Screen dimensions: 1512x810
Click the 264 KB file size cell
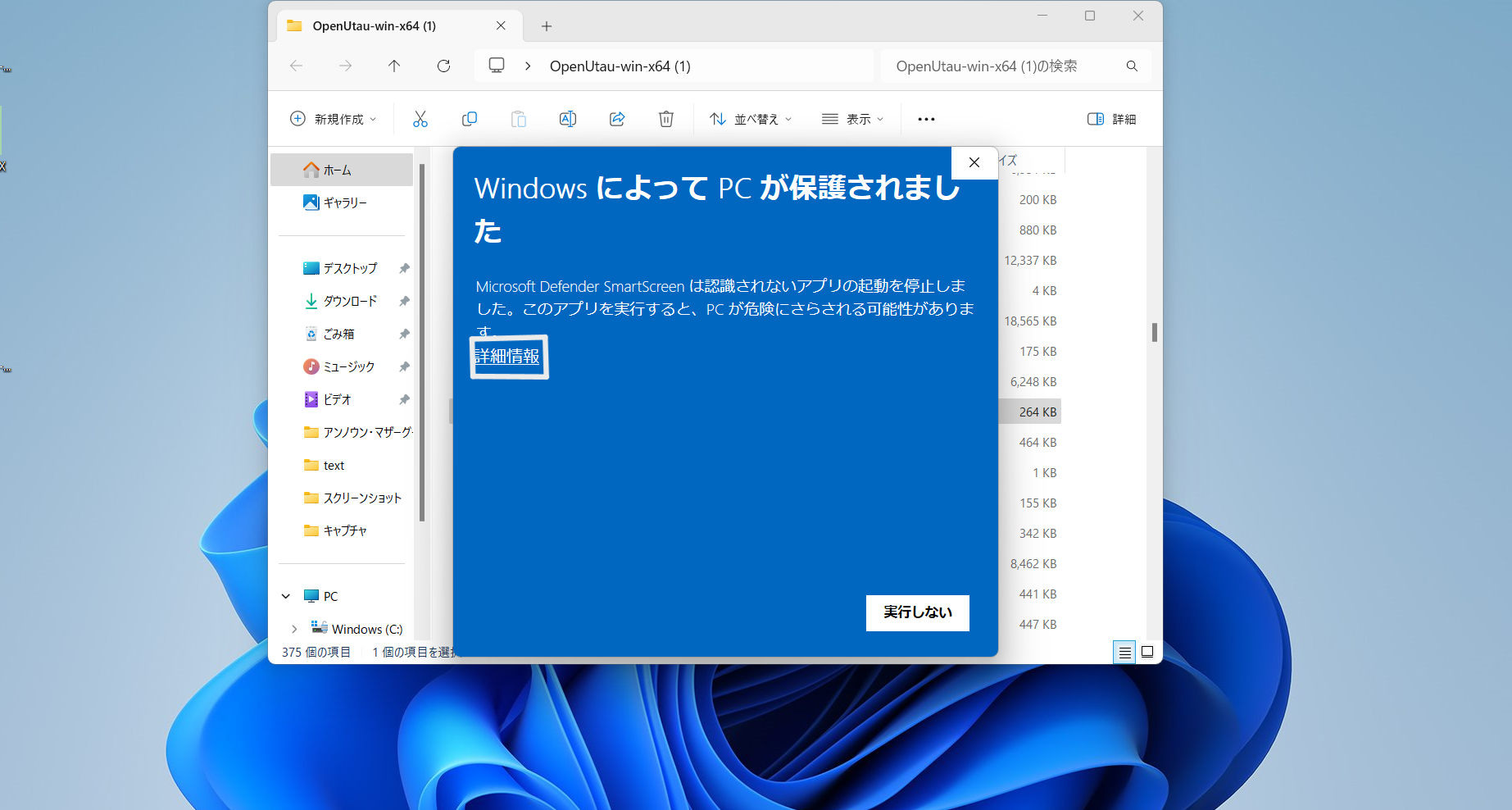tap(1038, 412)
